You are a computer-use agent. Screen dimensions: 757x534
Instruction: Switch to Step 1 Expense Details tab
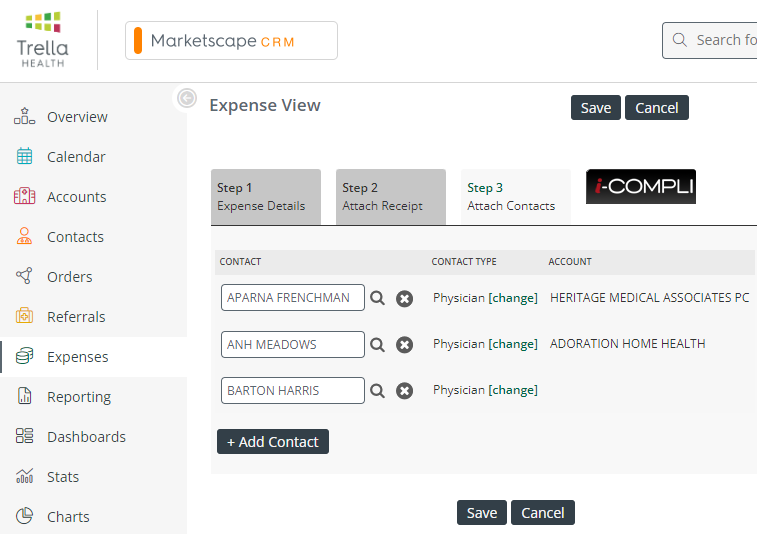point(266,197)
